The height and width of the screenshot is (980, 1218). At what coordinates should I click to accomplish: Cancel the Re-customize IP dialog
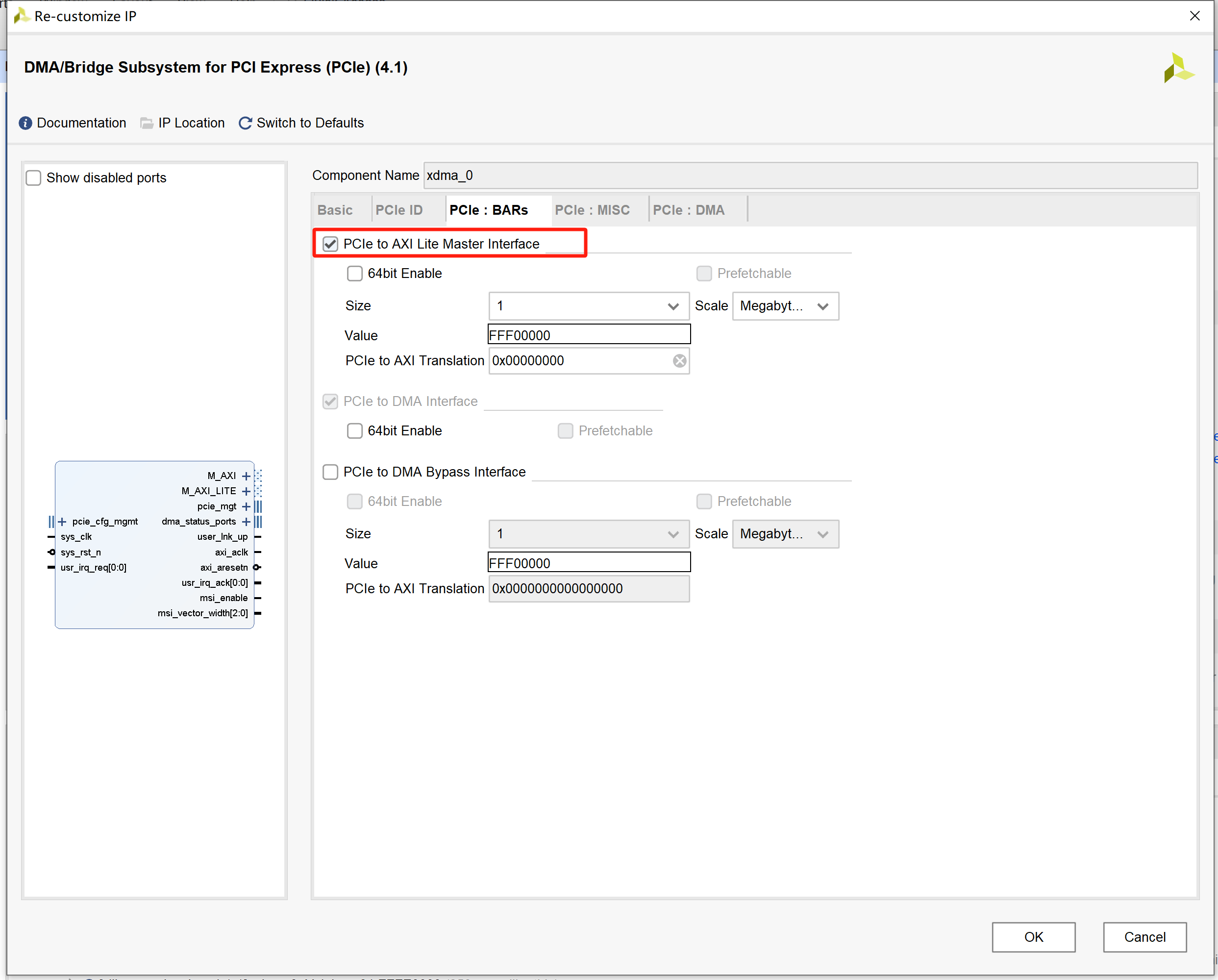pyautogui.click(x=1144, y=937)
